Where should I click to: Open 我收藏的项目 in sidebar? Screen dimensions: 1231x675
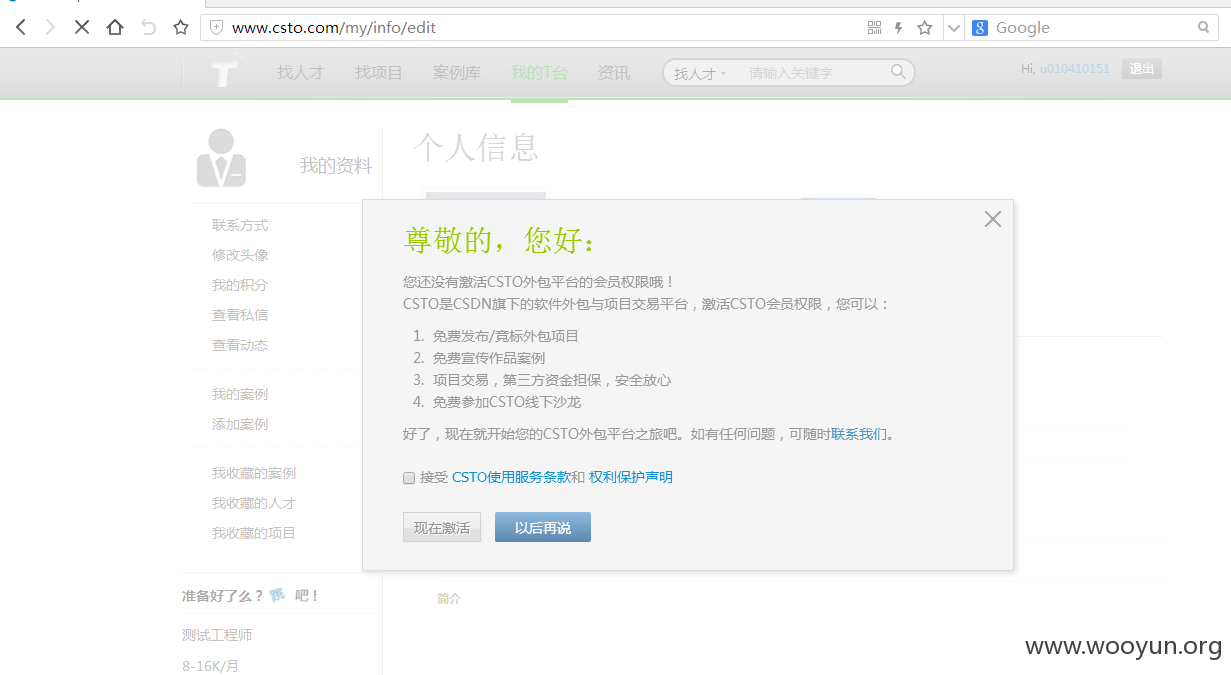coord(254,533)
